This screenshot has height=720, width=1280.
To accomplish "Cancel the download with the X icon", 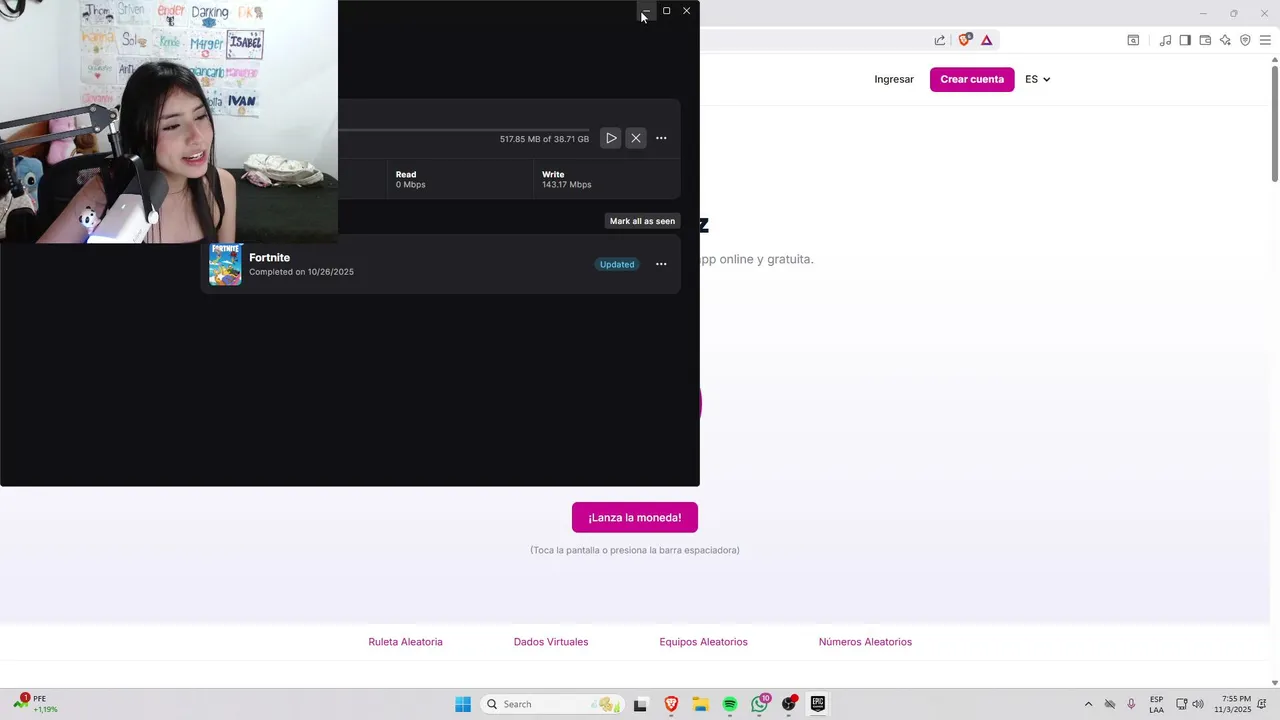I will [x=636, y=138].
